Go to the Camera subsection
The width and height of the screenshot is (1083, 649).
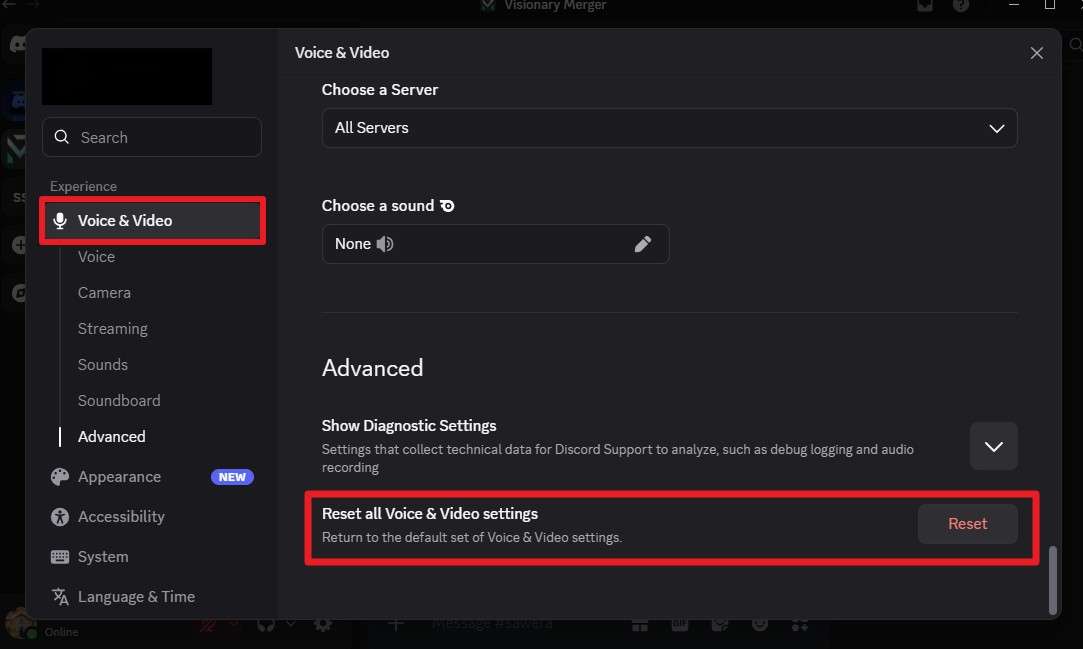(x=104, y=293)
